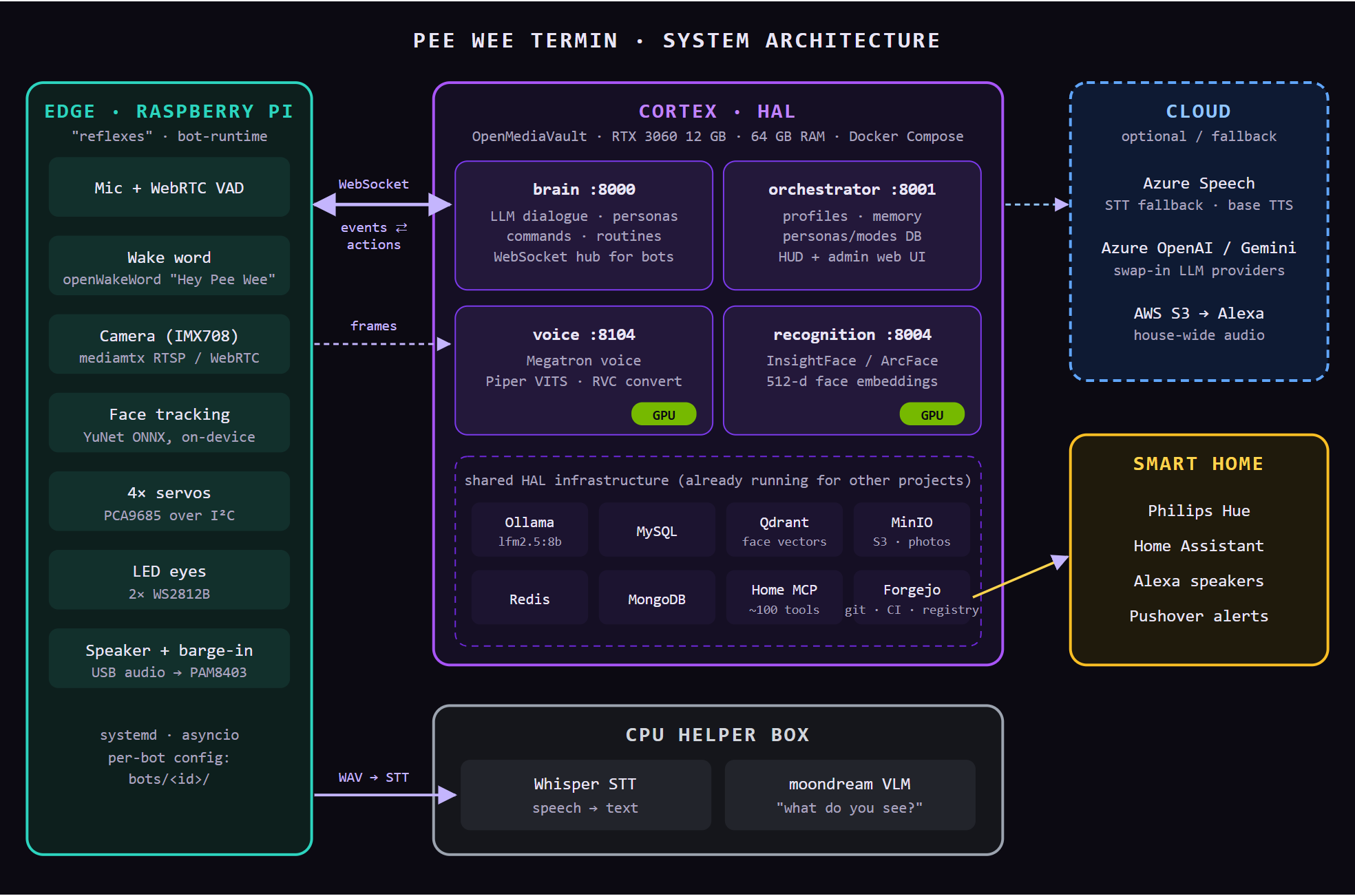This screenshot has width=1355, height=896.
Task: Click the WebSocket arrow label
Action: [373, 184]
